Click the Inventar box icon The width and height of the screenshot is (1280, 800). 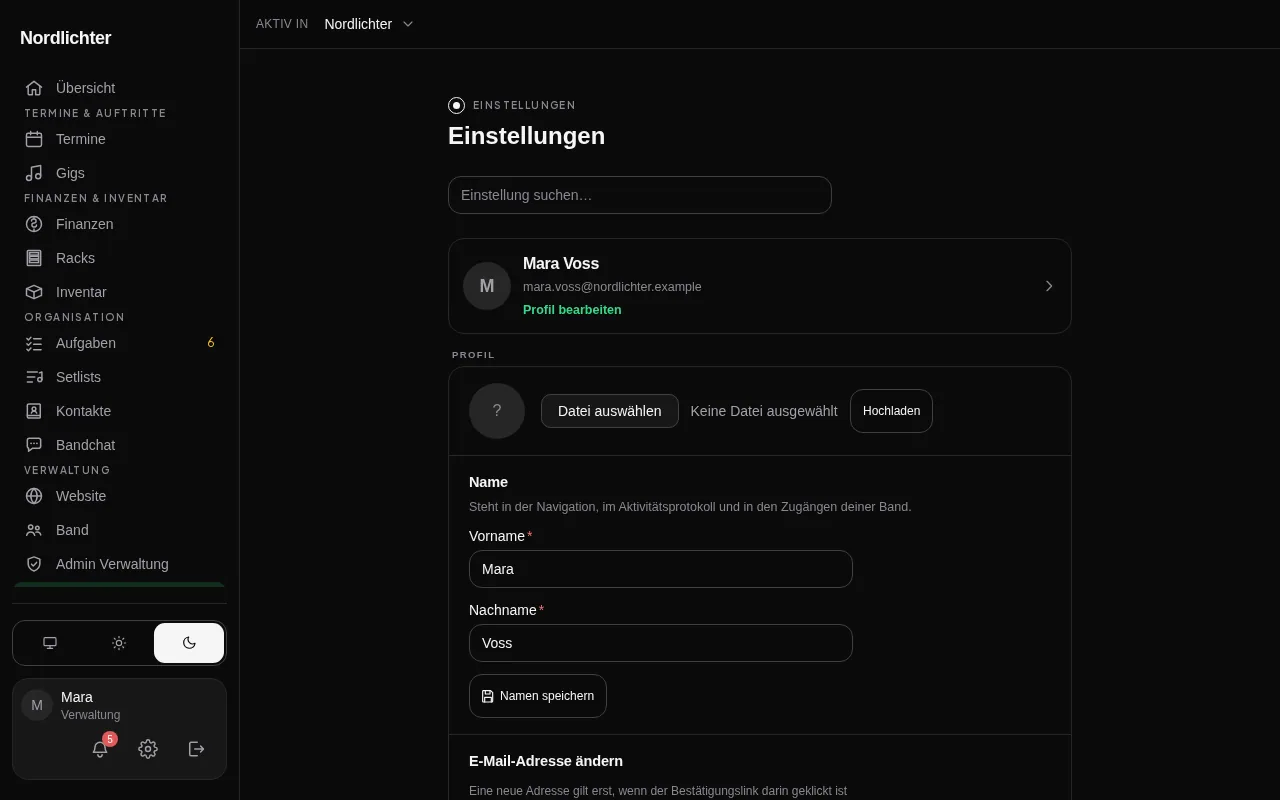34,292
